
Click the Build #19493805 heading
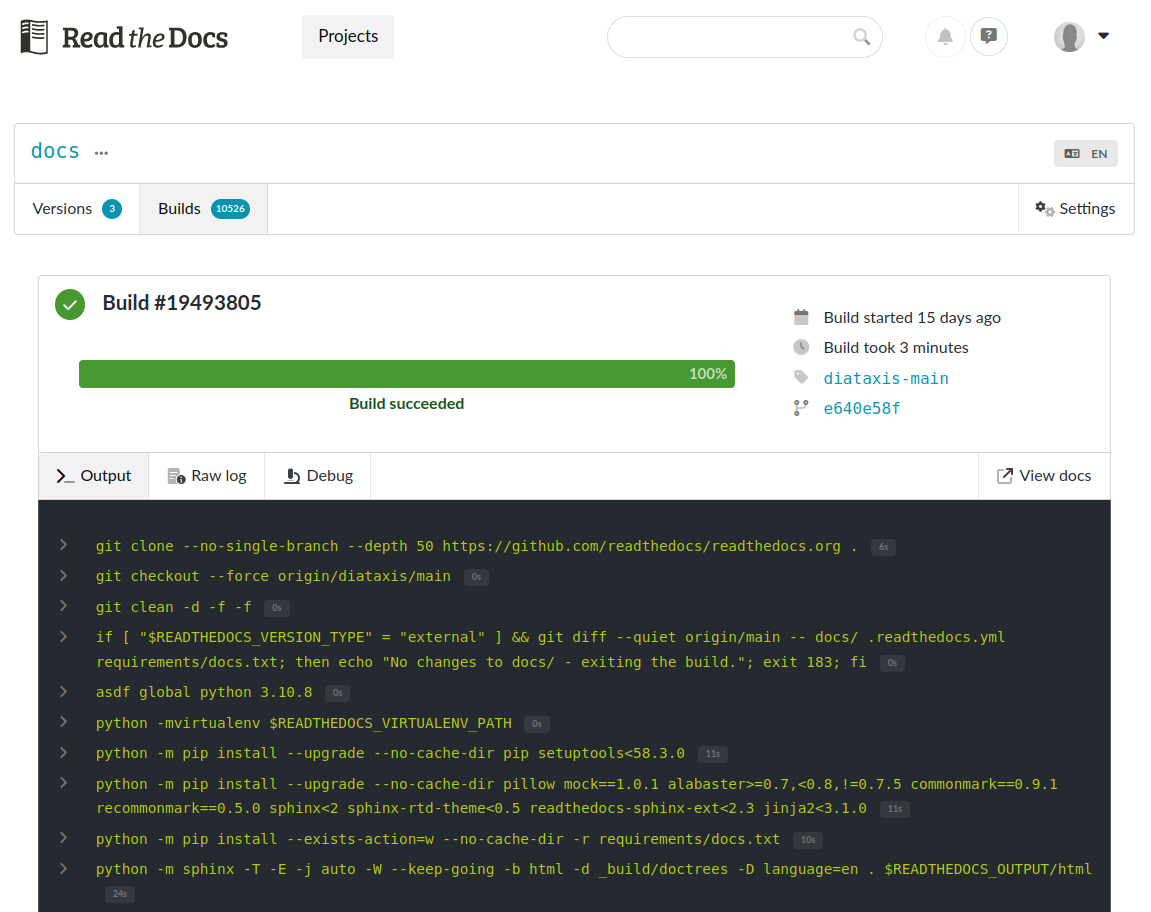tap(182, 303)
